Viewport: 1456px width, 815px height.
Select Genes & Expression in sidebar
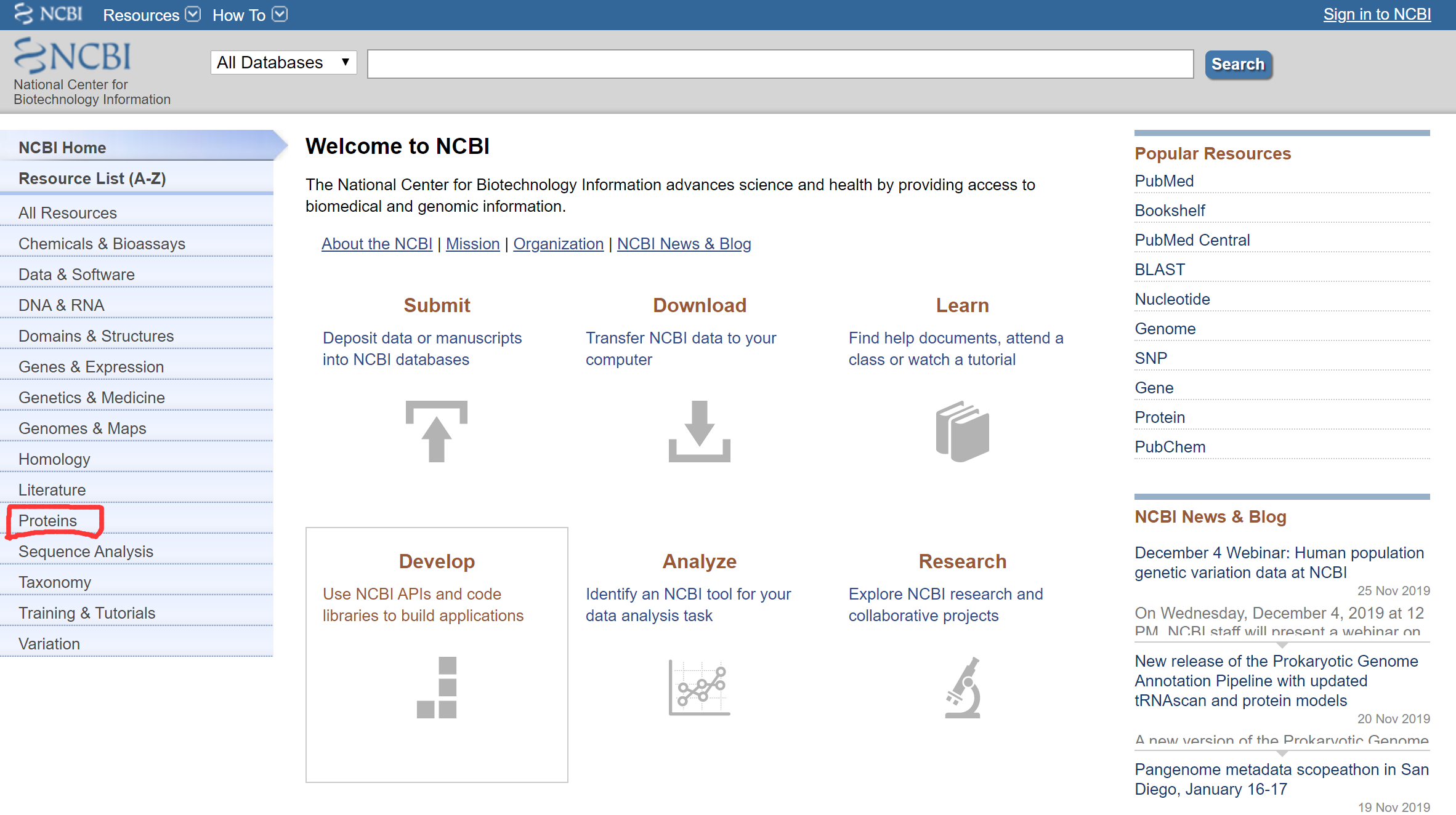(x=91, y=367)
